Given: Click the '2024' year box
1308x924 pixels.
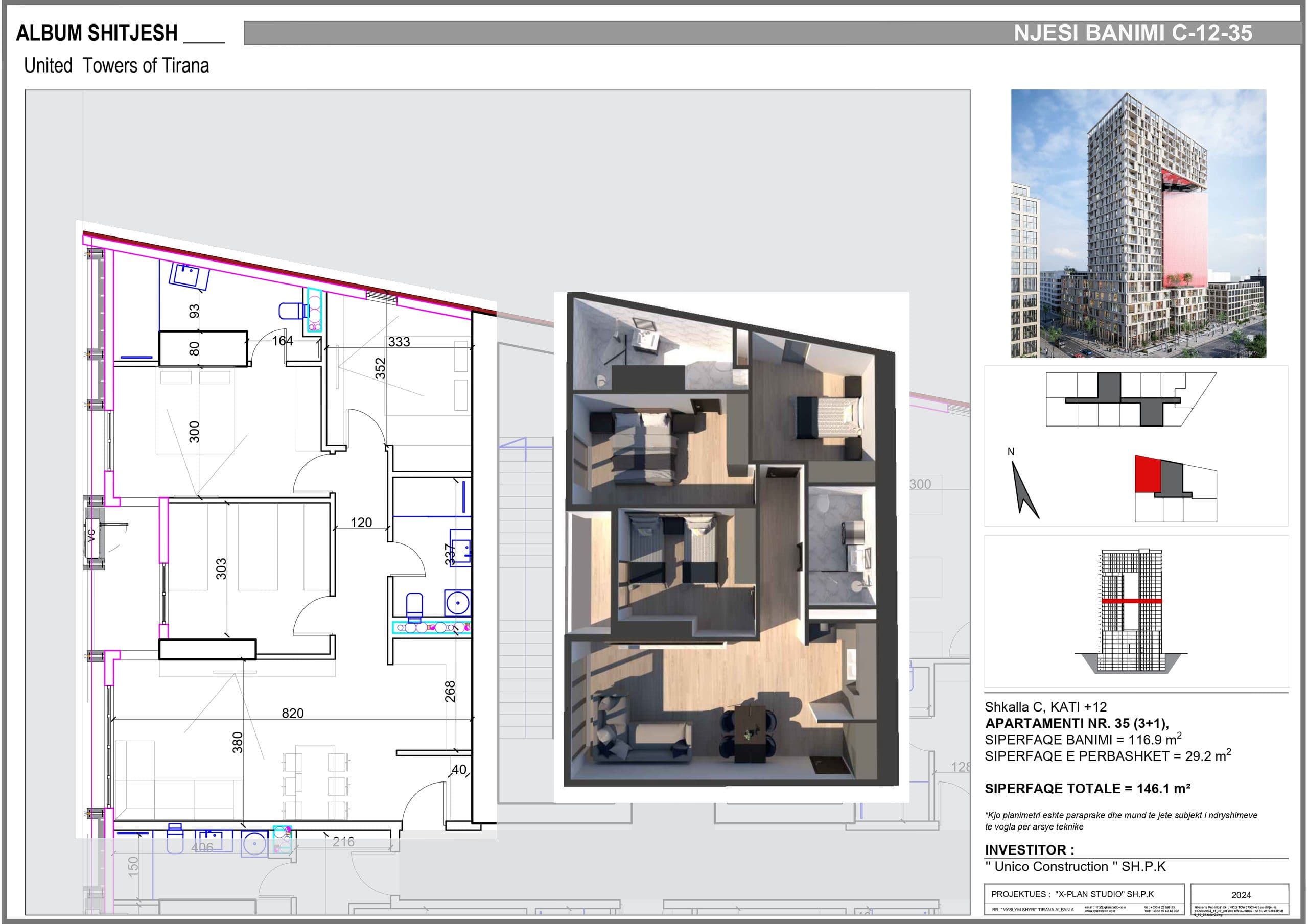Looking at the screenshot, I should coord(1241,895).
